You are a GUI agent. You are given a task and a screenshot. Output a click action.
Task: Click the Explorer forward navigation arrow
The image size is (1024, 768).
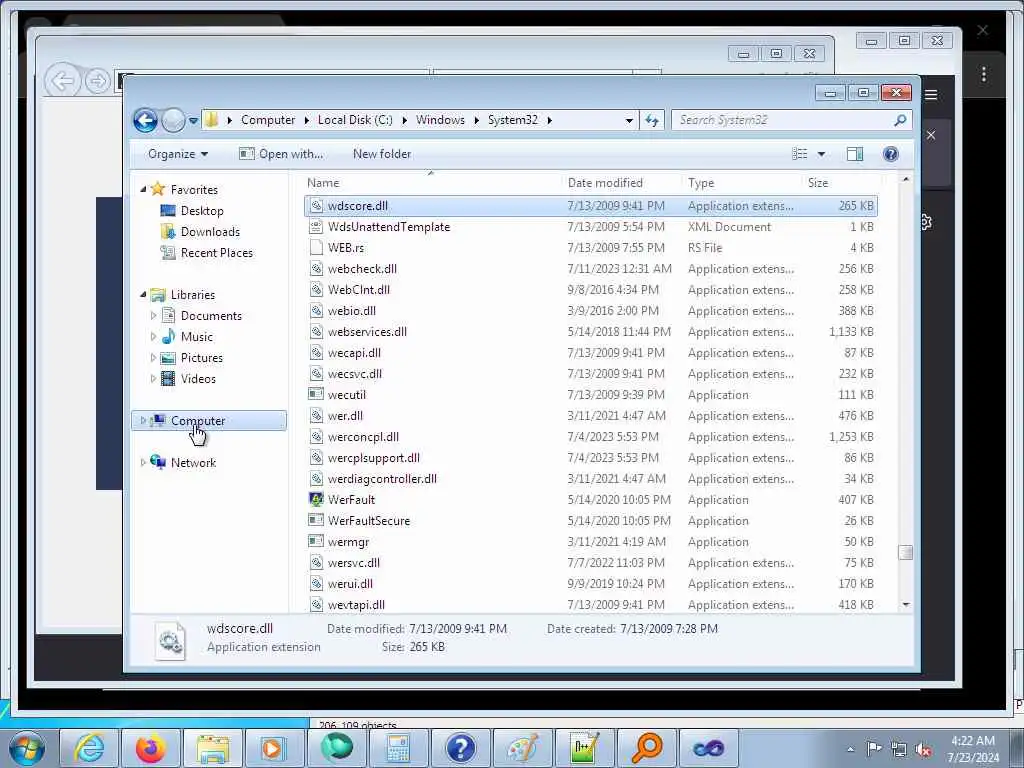click(x=173, y=120)
